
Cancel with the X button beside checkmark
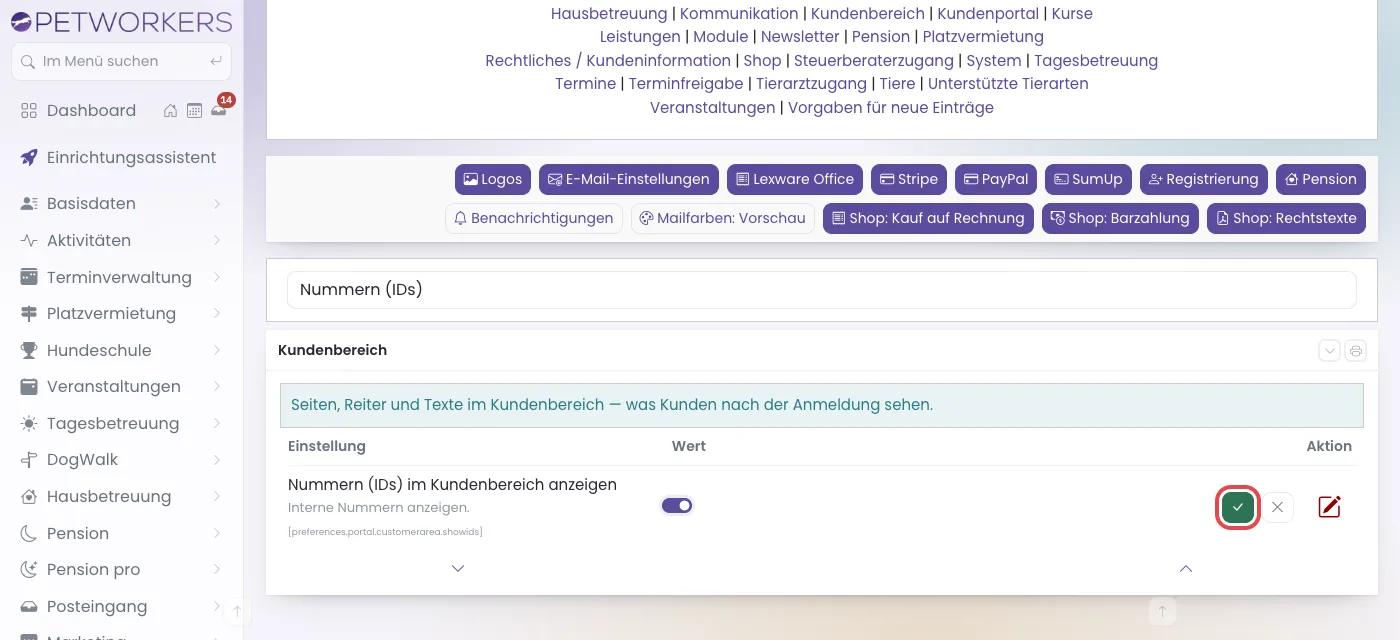pyautogui.click(x=1277, y=507)
